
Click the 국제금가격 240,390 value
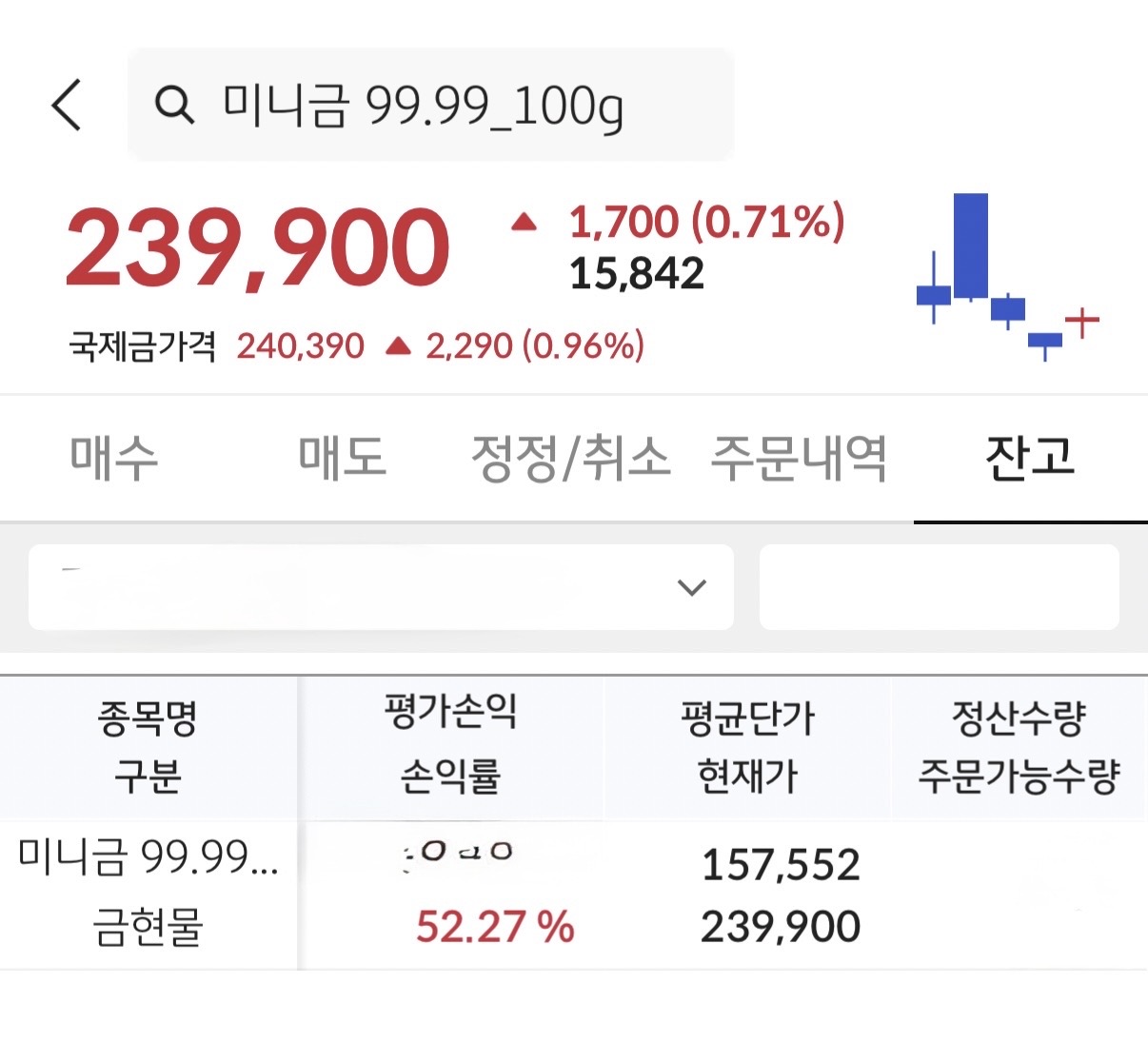click(300, 346)
